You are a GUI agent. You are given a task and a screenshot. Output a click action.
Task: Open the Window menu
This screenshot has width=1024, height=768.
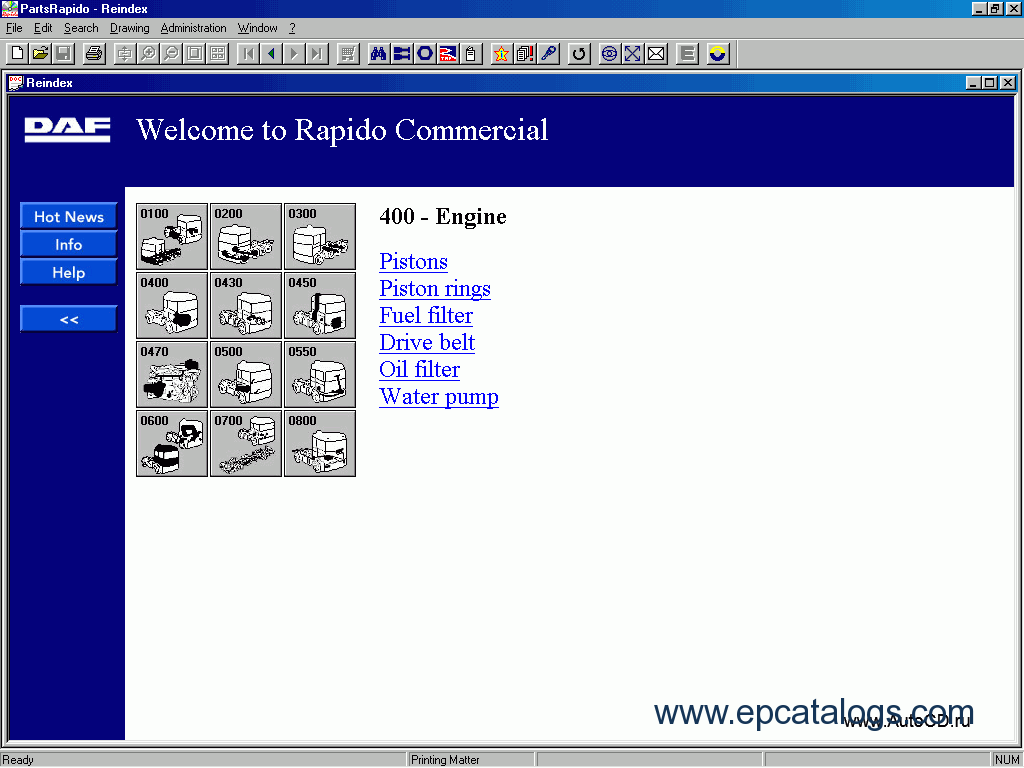[x=257, y=28]
